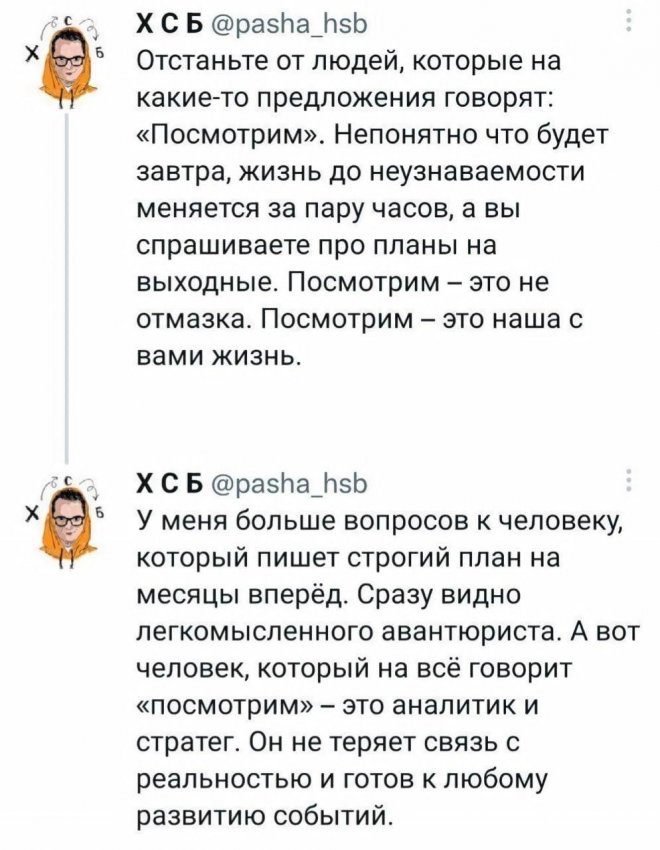The height and width of the screenshot is (850, 660).
Task: Open the second tweet's three-dot options menu
Action: (x=629, y=480)
